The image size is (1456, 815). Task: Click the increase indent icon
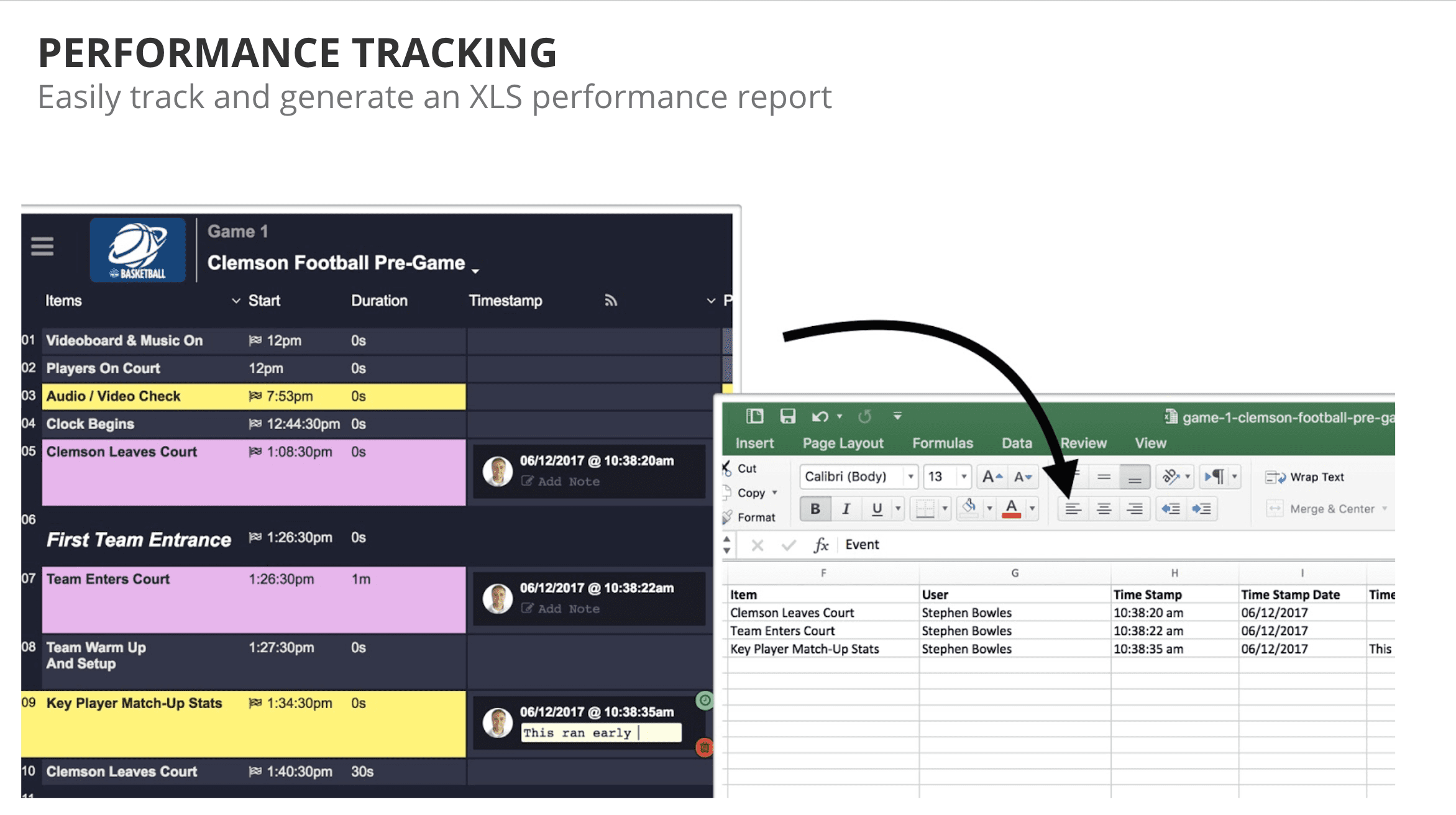tap(1201, 509)
